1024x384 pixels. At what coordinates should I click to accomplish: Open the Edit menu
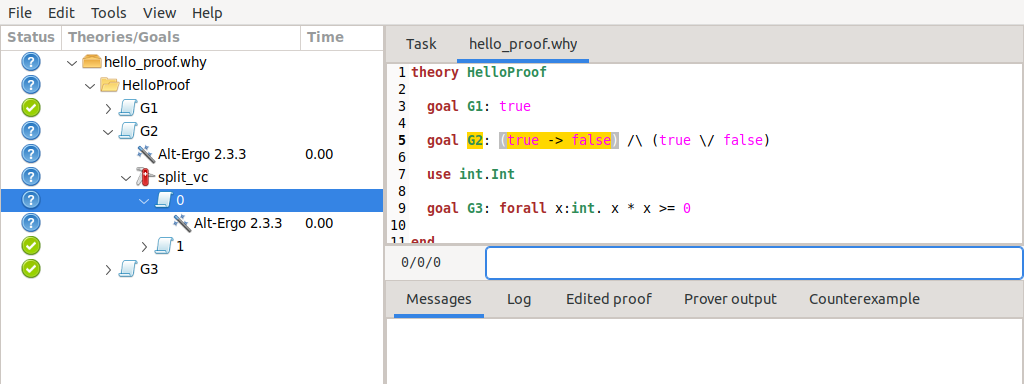[x=61, y=12]
